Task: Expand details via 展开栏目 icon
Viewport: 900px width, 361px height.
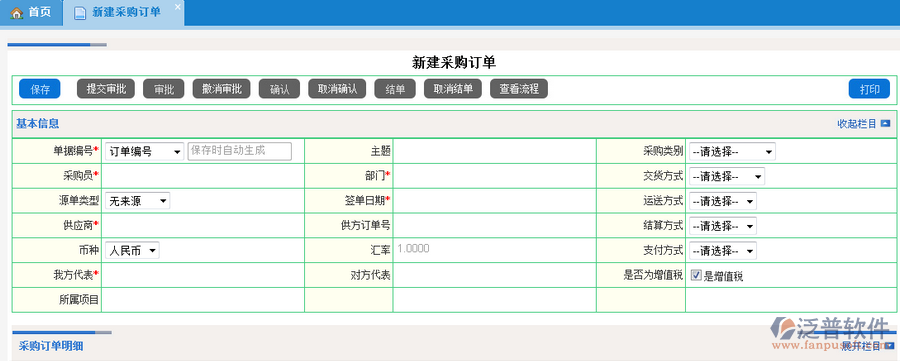Action: (x=889, y=345)
